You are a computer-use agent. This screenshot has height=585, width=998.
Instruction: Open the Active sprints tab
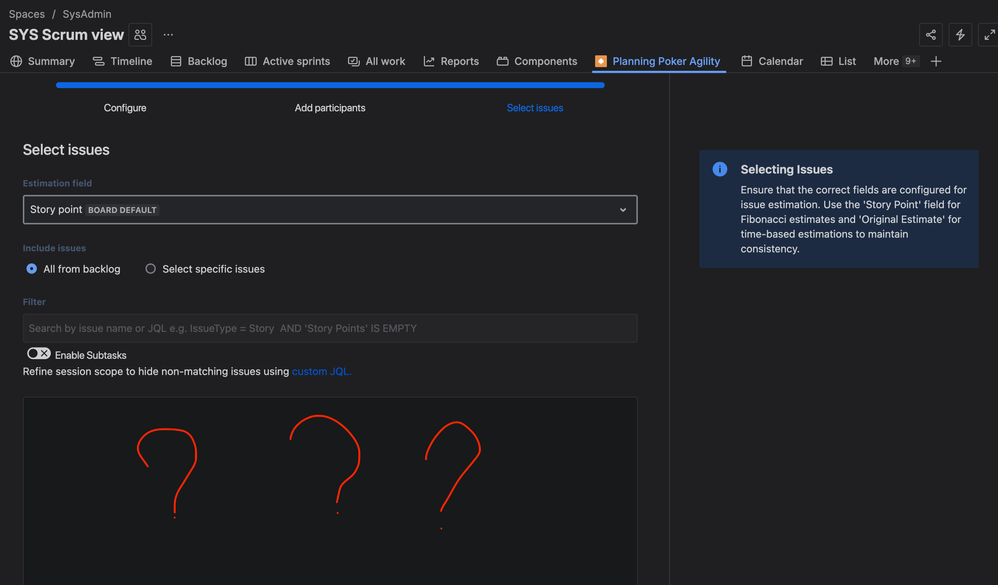pyautogui.click(x=287, y=61)
